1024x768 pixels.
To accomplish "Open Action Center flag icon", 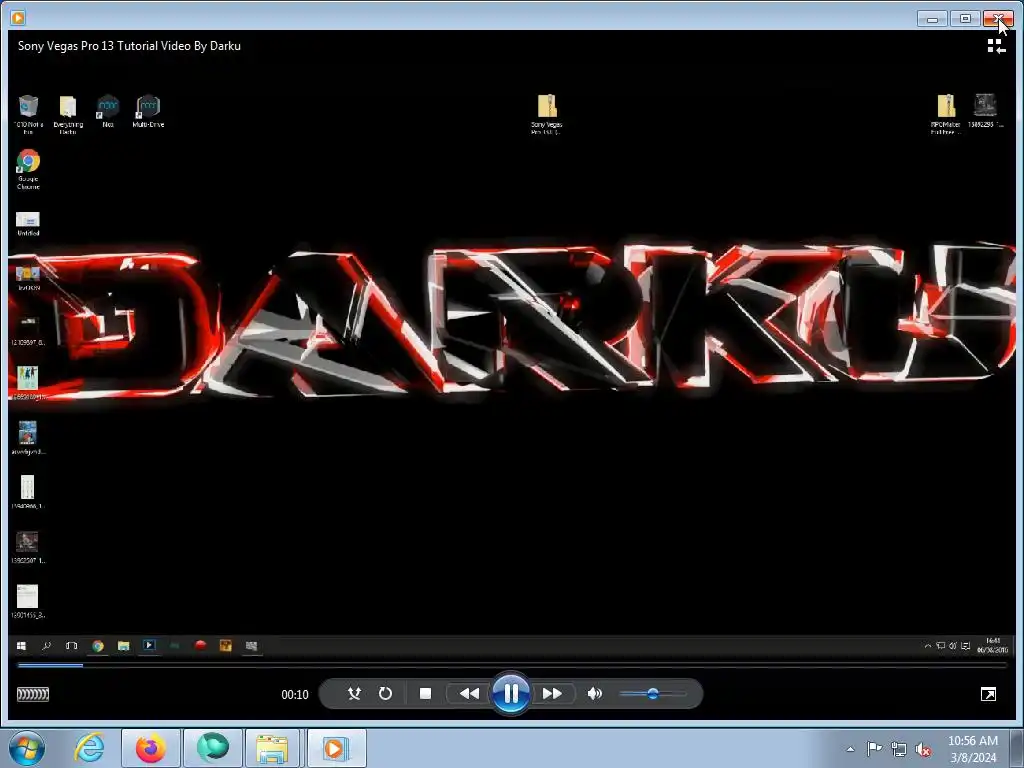I will [874, 748].
